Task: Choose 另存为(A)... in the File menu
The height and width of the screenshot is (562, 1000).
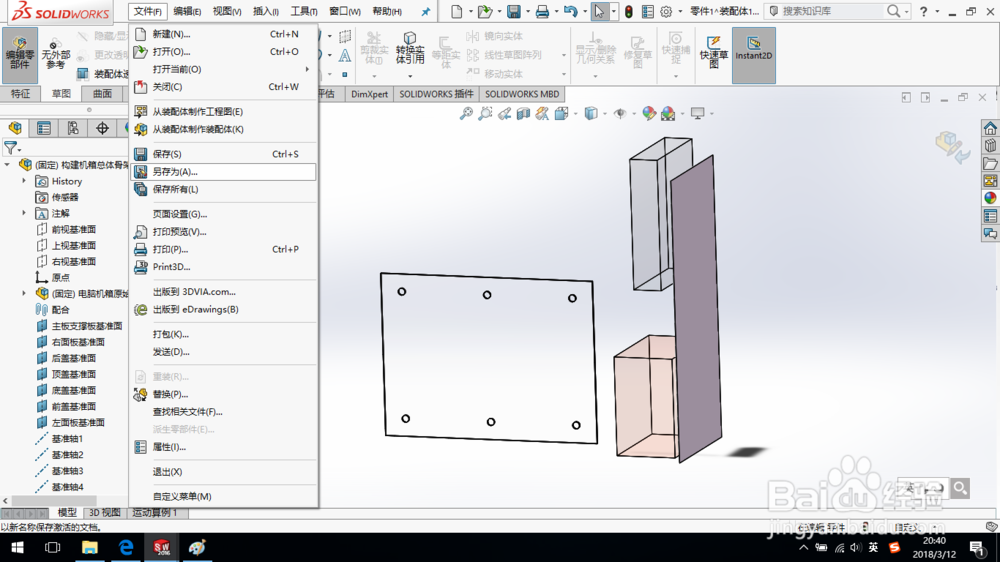Action: point(223,172)
